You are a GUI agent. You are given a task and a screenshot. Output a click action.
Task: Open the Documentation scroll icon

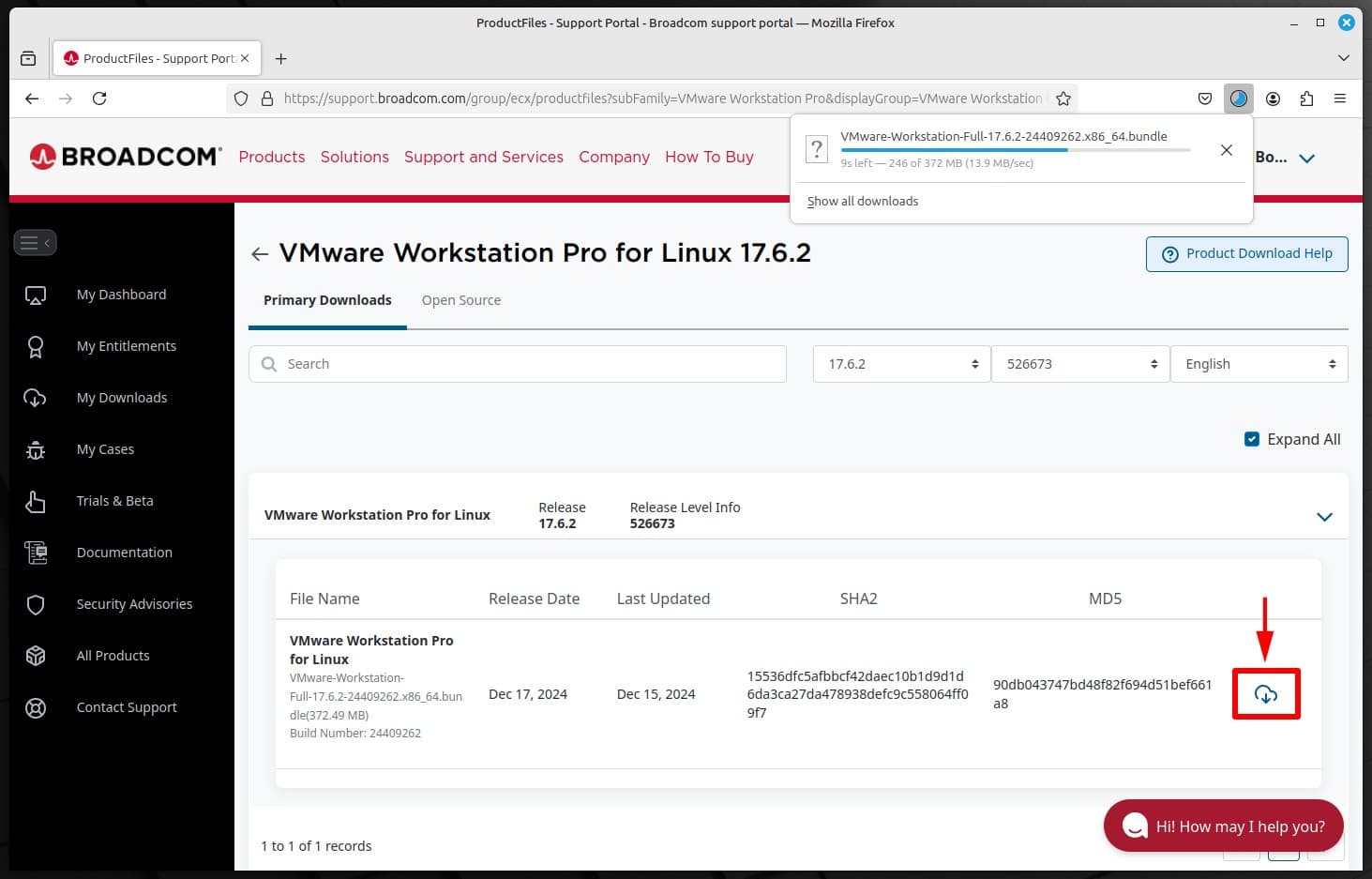click(x=35, y=552)
